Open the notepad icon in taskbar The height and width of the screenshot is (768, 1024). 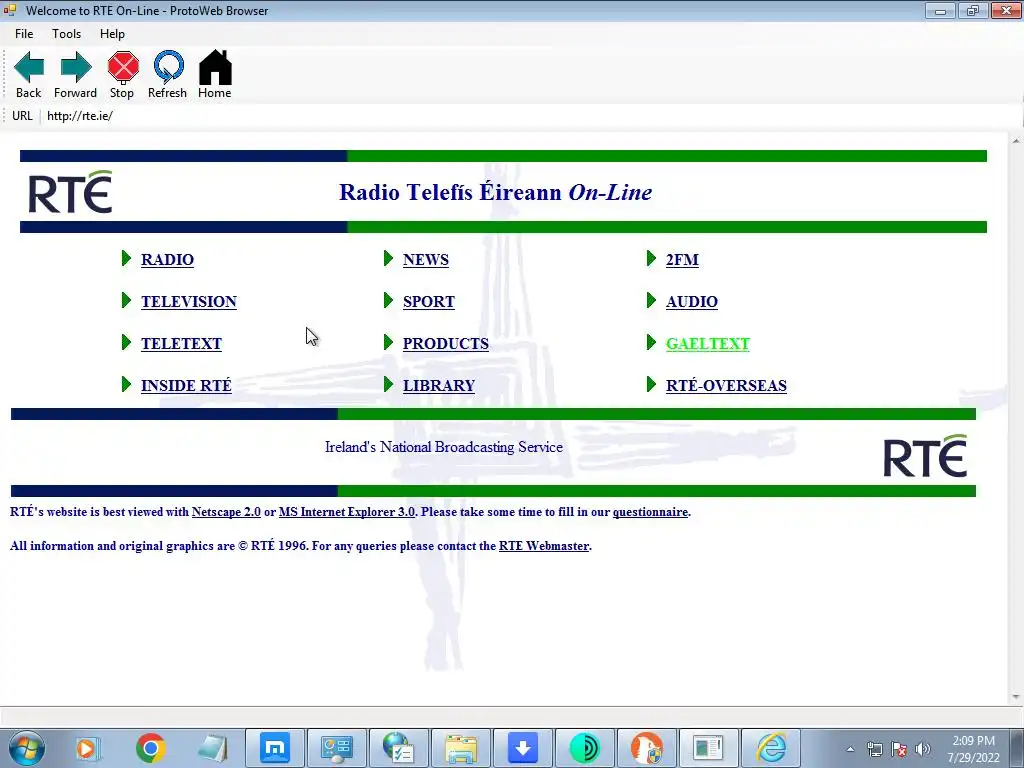213,748
